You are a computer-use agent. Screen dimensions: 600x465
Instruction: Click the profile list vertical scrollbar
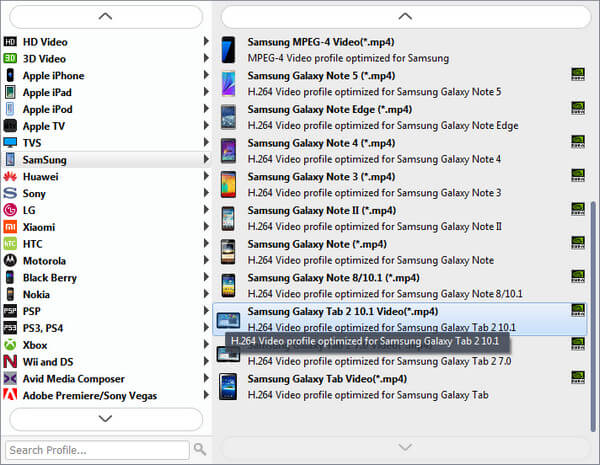tap(593, 316)
